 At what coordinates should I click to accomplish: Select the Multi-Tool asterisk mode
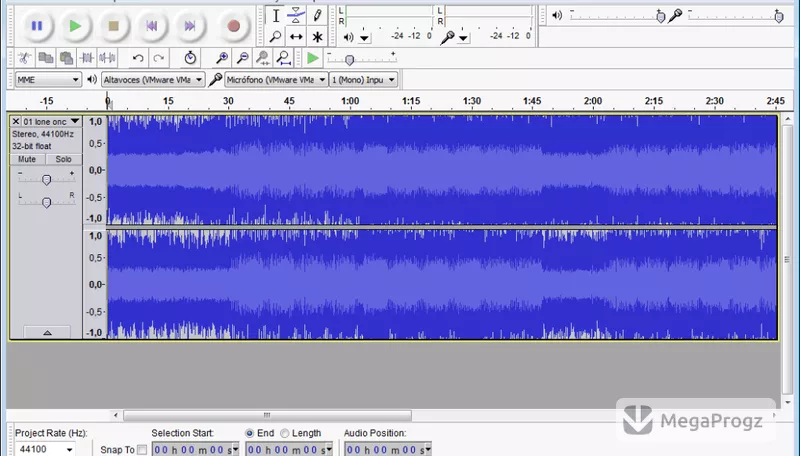317,37
